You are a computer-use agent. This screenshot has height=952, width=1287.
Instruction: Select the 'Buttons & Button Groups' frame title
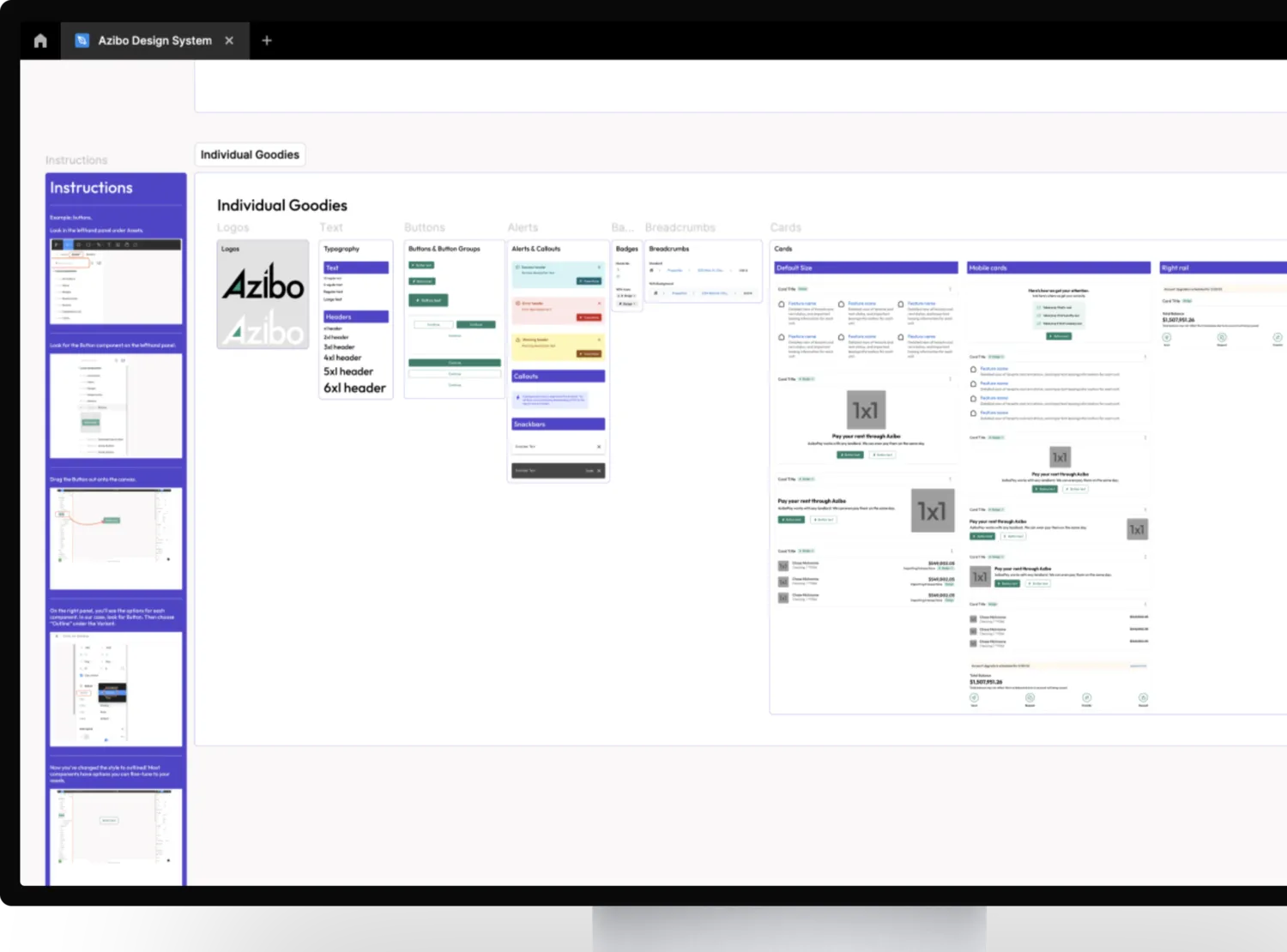coord(444,249)
